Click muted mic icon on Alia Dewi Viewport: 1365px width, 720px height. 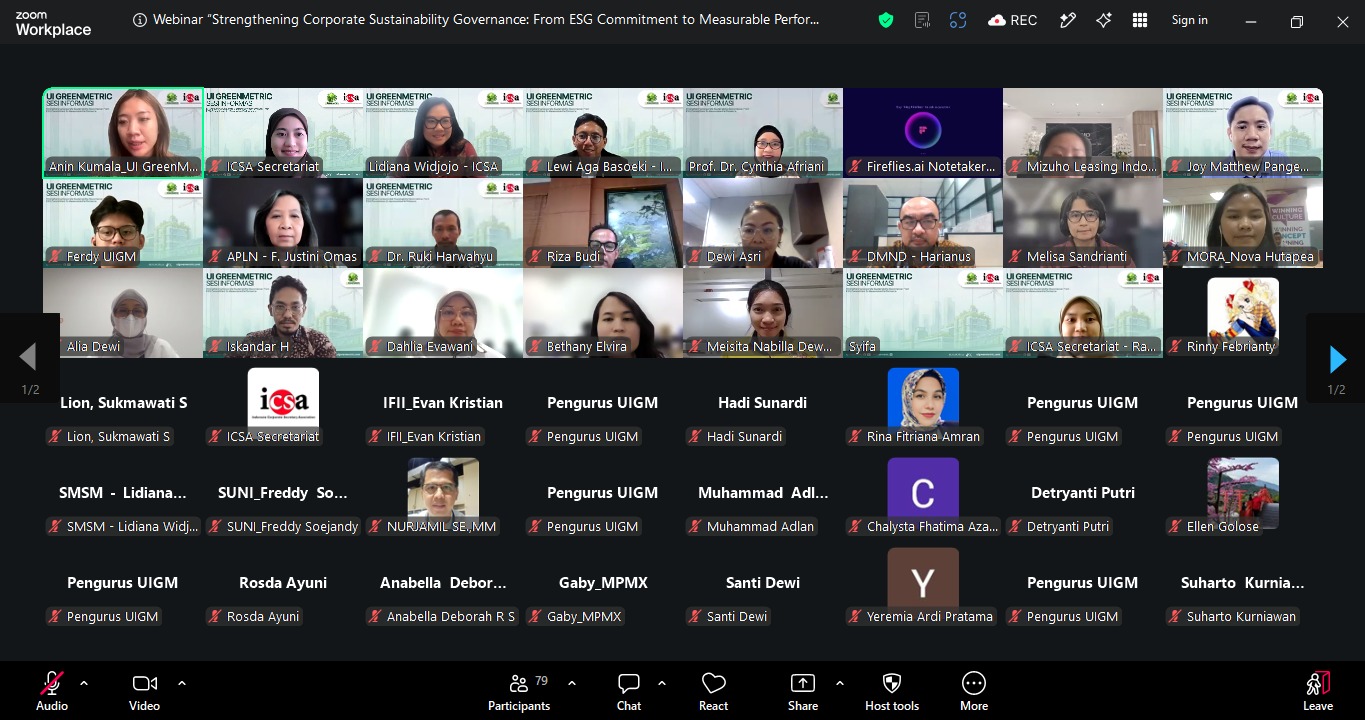(54, 347)
